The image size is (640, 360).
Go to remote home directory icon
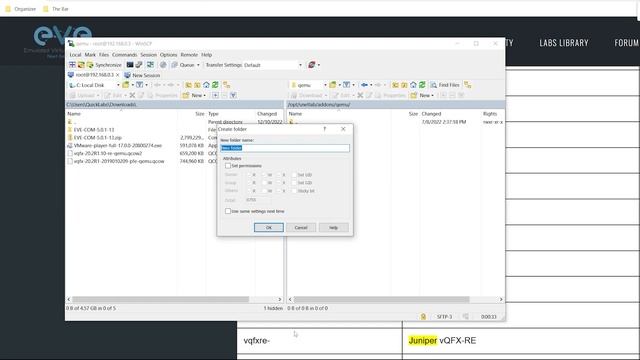coord(413,85)
